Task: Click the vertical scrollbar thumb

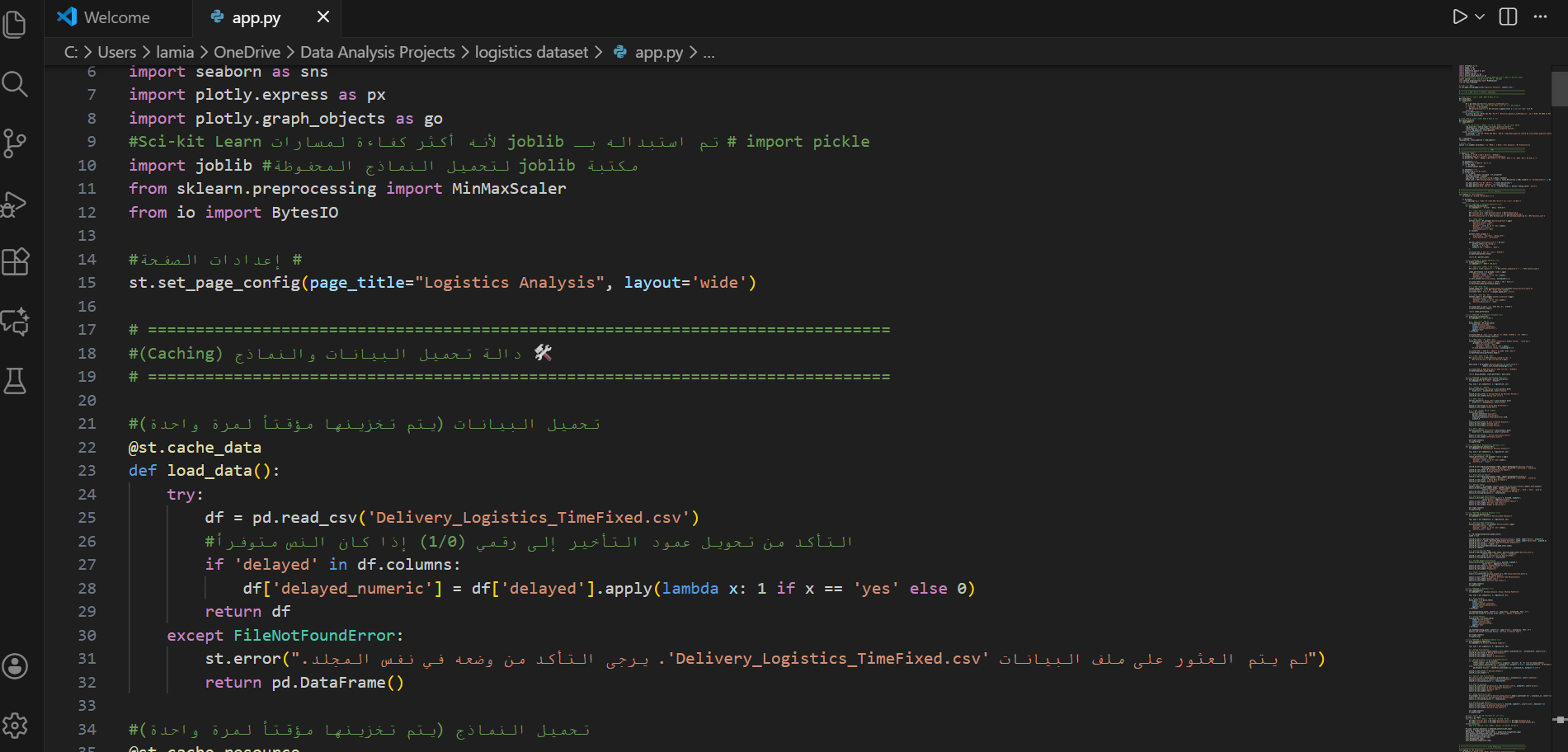Action: [1559, 89]
